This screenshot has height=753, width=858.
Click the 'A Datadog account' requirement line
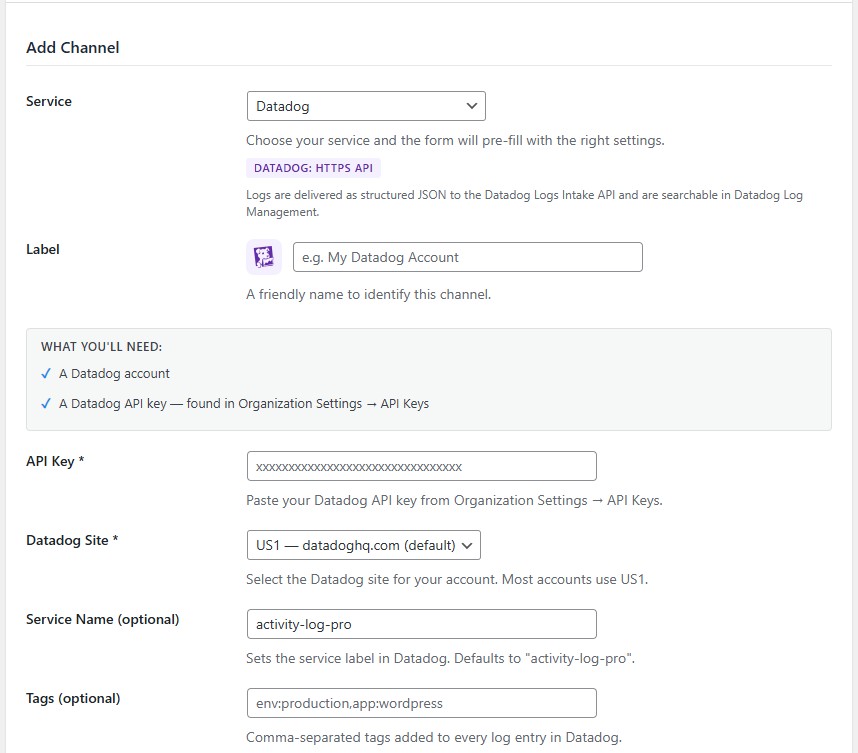114,374
